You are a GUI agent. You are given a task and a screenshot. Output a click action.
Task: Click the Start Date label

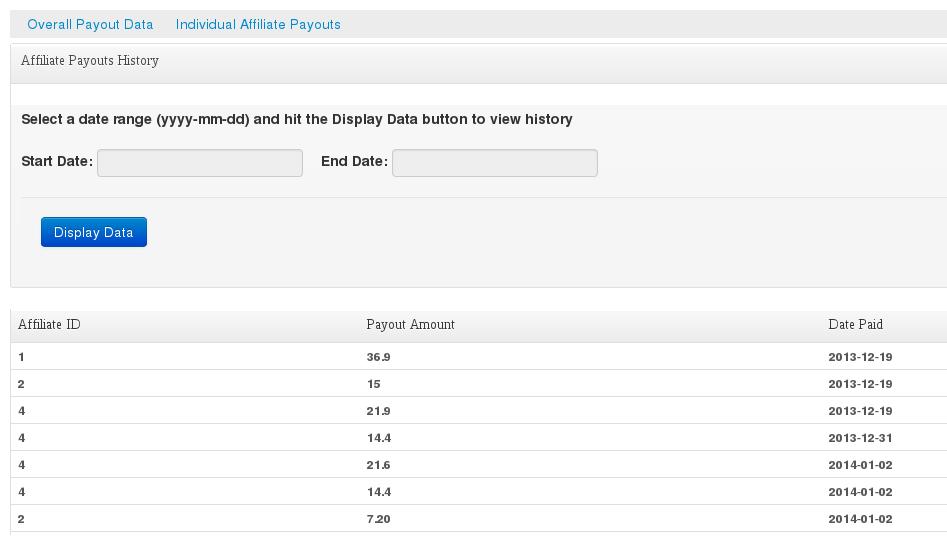pyautogui.click(x=57, y=161)
